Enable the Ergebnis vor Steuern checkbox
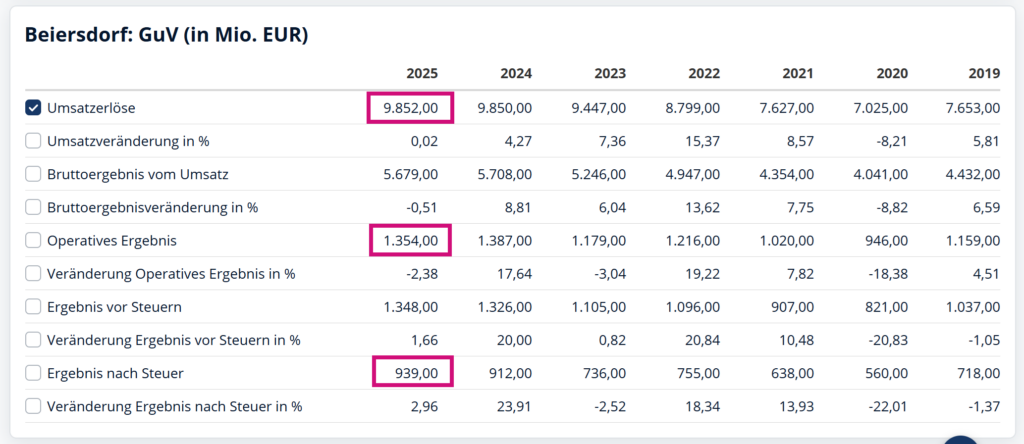Screen dimensions: 1024x444 [33, 306]
